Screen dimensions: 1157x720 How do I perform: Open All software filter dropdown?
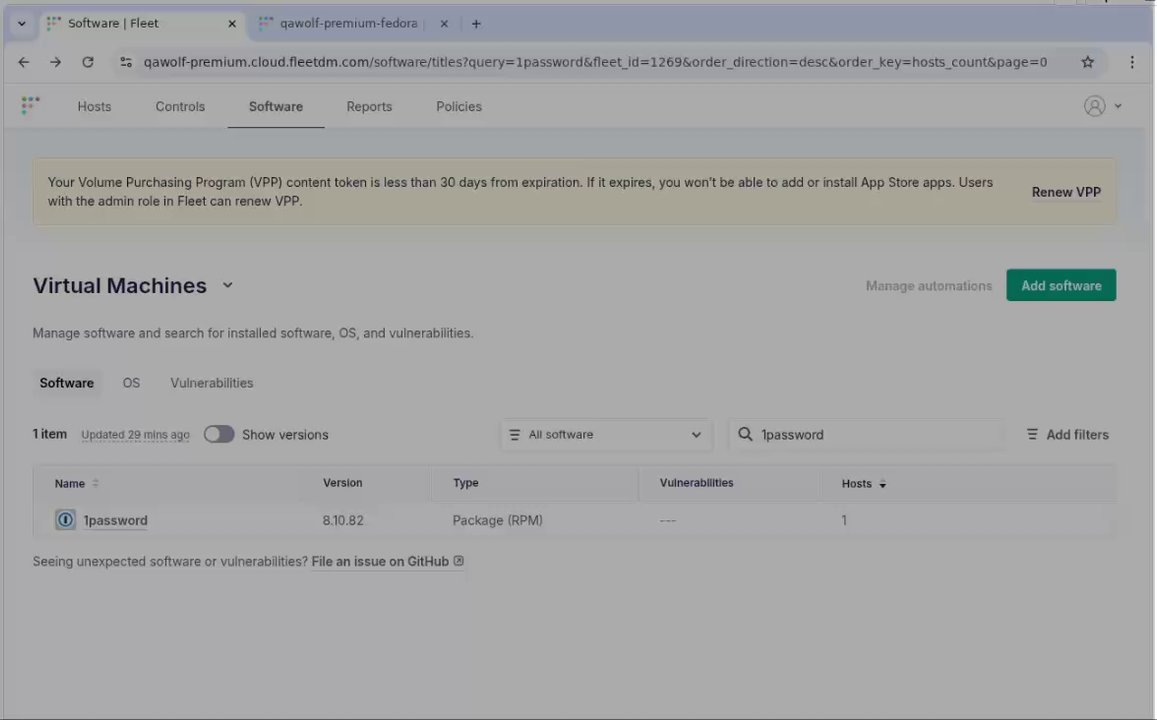tap(606, 435)
